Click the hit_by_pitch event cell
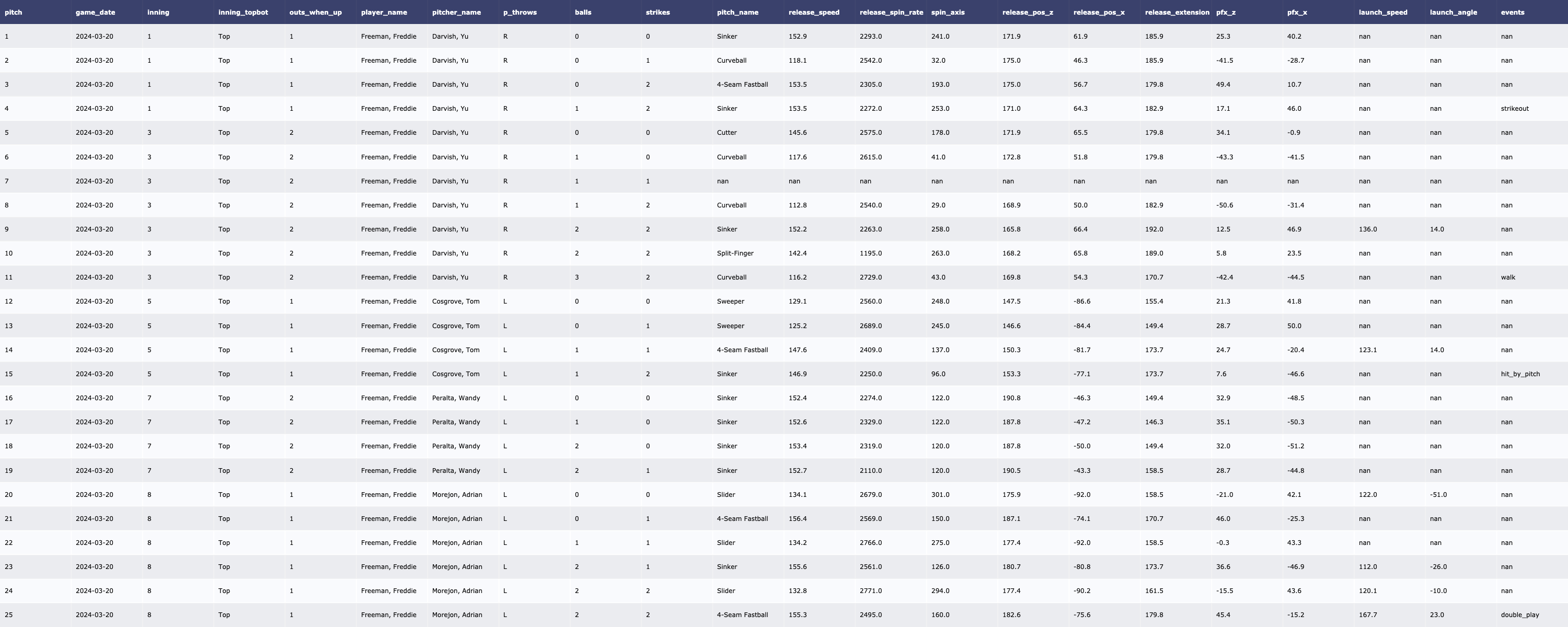 1520,374
